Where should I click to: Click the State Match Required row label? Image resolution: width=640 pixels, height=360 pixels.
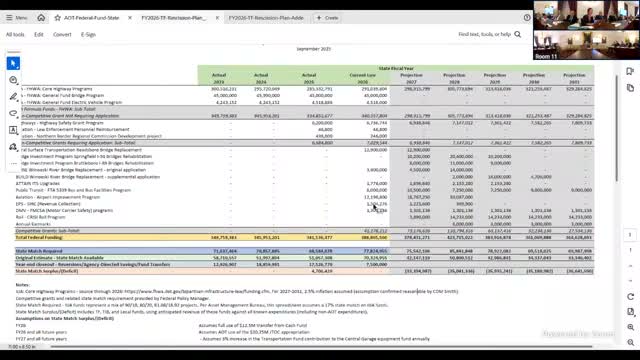click(x=39, y=251)
